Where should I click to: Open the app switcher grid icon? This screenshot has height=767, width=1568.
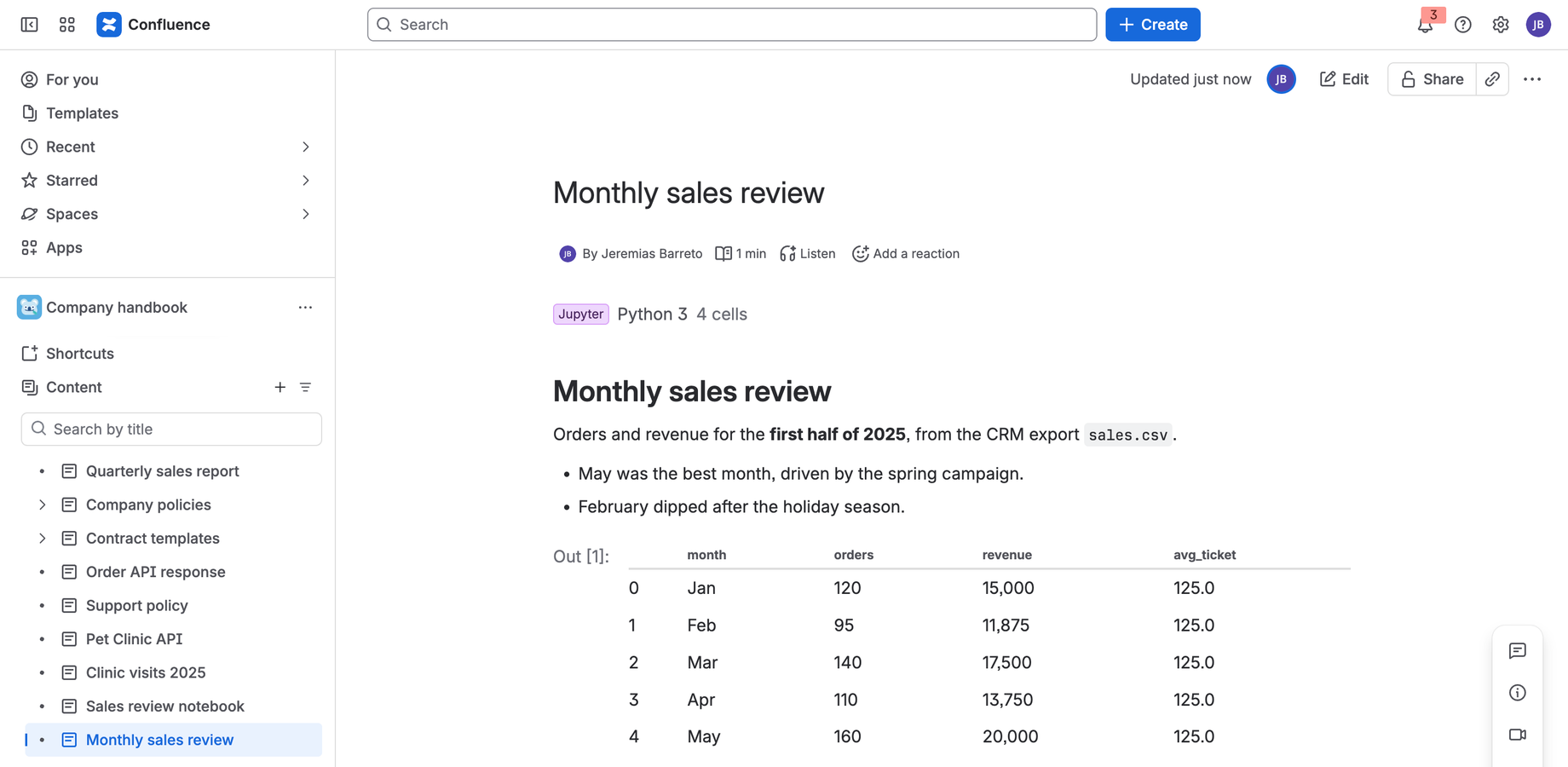[x=67, y=25]
